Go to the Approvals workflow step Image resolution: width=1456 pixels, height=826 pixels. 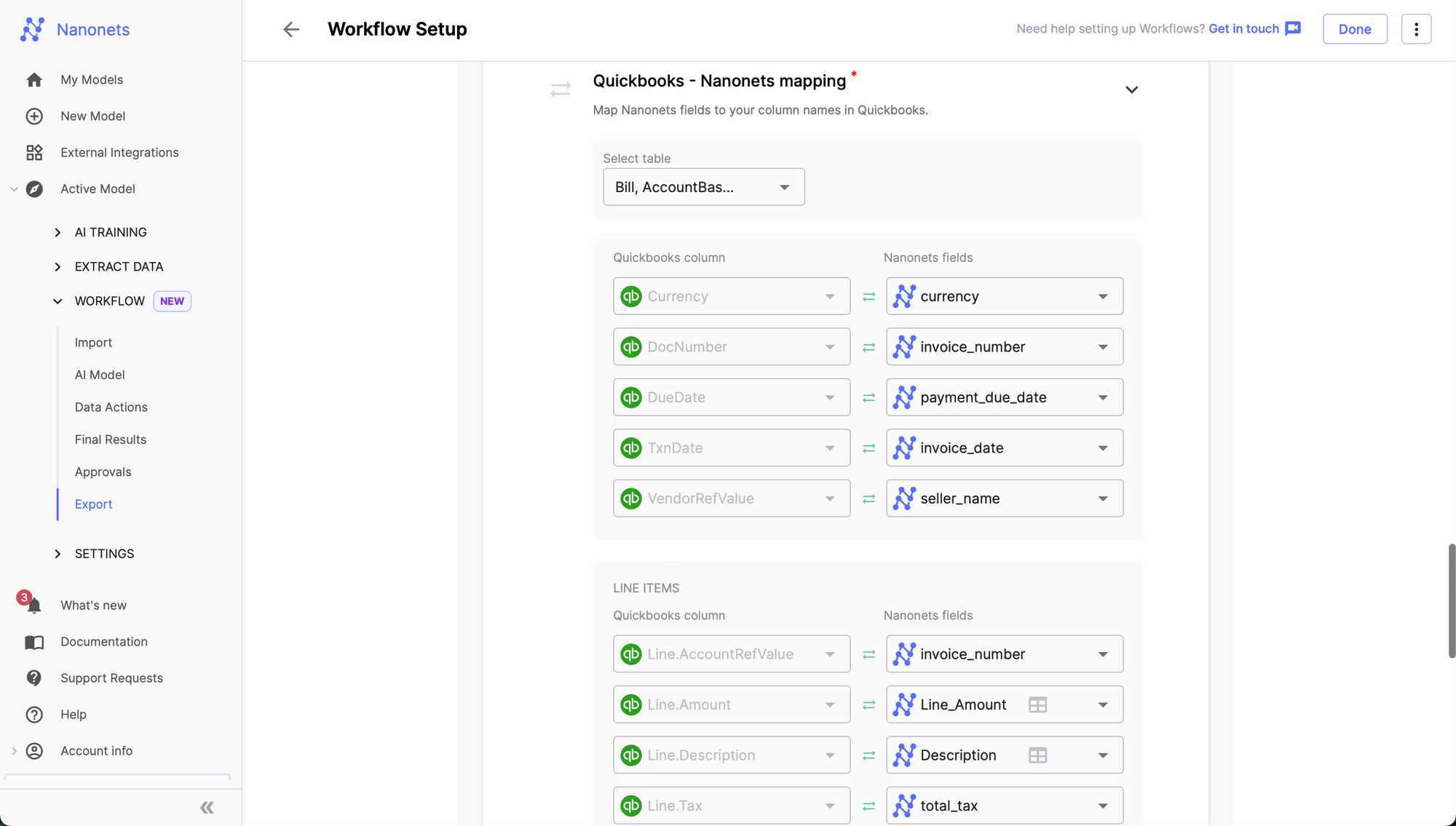pyautogui.click(x=103, y=472)
